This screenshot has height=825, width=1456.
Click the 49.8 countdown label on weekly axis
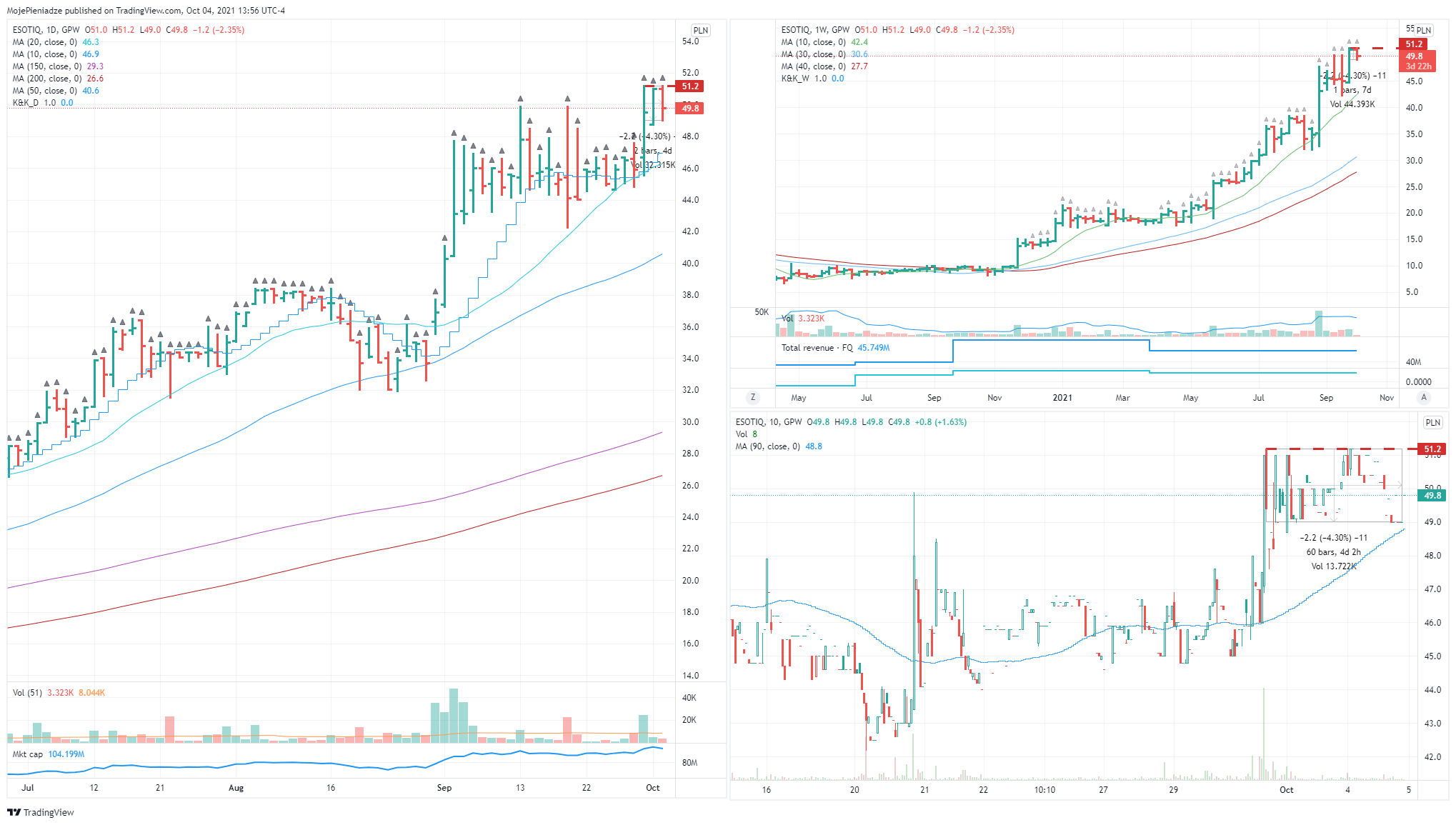coord(1417,61)
